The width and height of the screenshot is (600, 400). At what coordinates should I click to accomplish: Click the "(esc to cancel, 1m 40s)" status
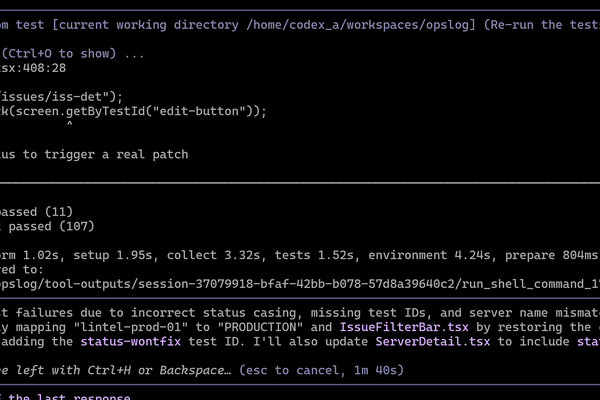tap(321, 371)
